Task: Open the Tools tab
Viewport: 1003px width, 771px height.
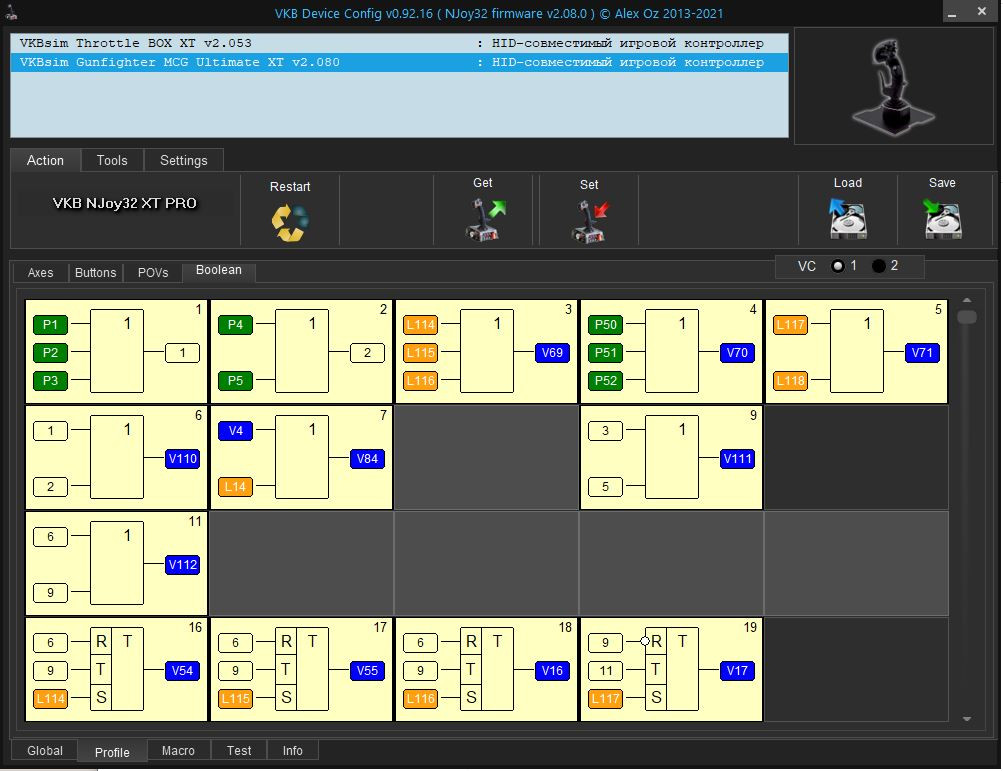Action: click(112, 160)
